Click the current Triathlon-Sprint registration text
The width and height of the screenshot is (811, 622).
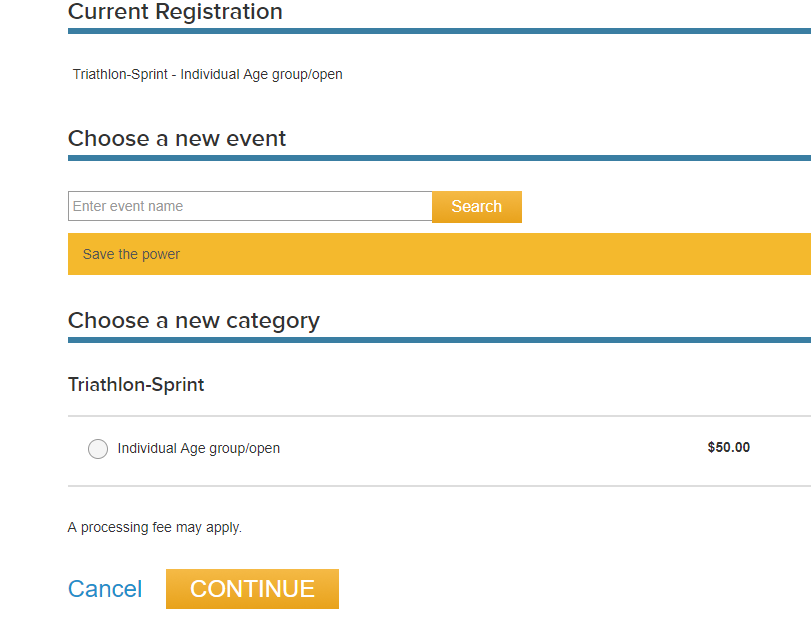[207, 74]
